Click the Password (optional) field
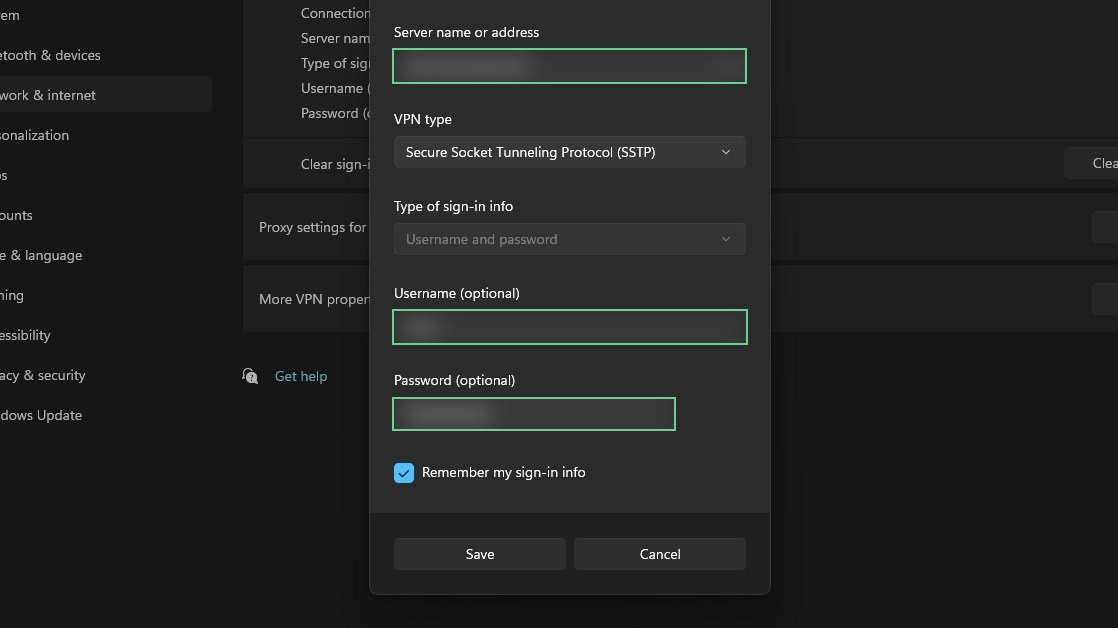This screenshot has width=1118, height=628. pyautogui.click(x=533, y=413)
